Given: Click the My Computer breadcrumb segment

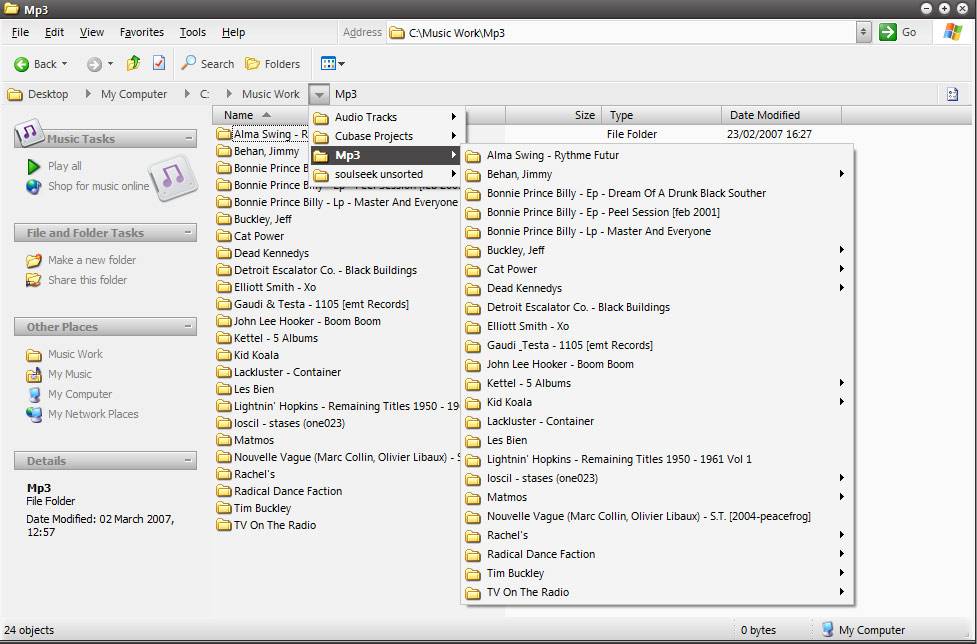Looking at the screenshot, I should (134, 94).
